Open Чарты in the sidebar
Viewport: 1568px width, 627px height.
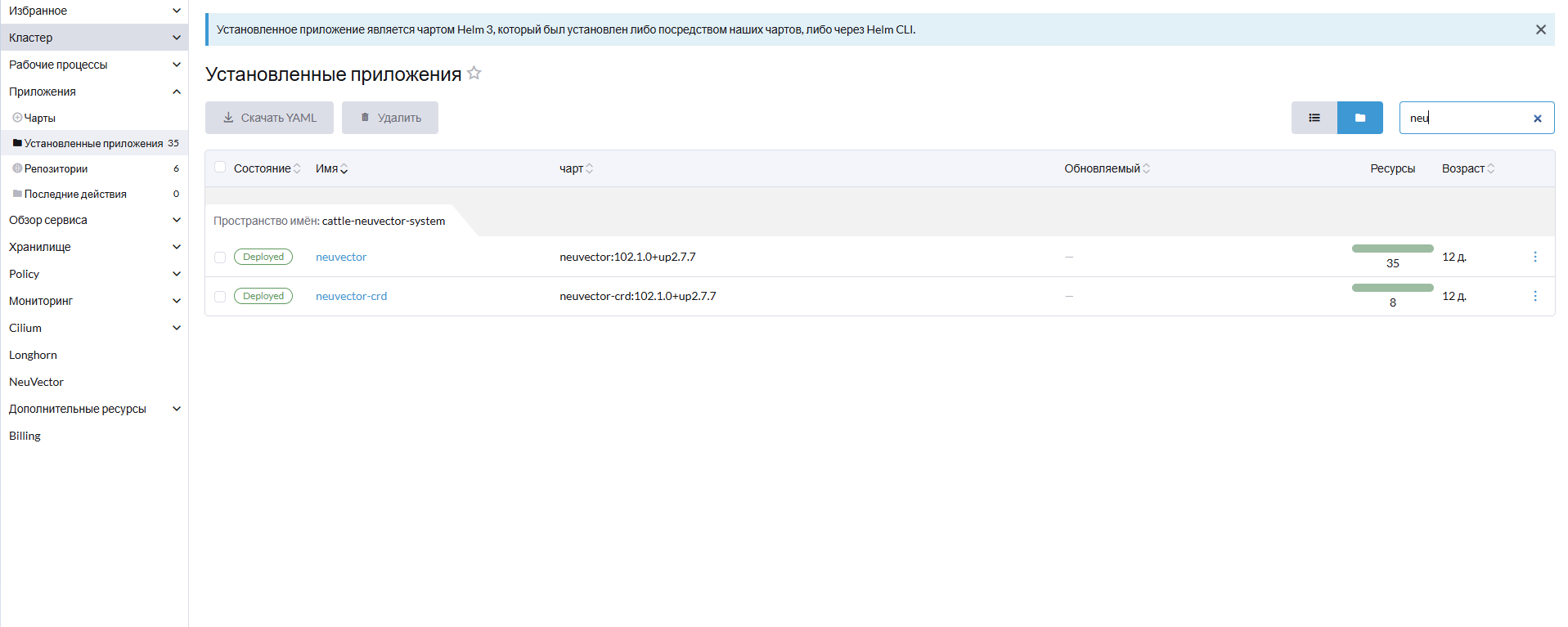39,118
